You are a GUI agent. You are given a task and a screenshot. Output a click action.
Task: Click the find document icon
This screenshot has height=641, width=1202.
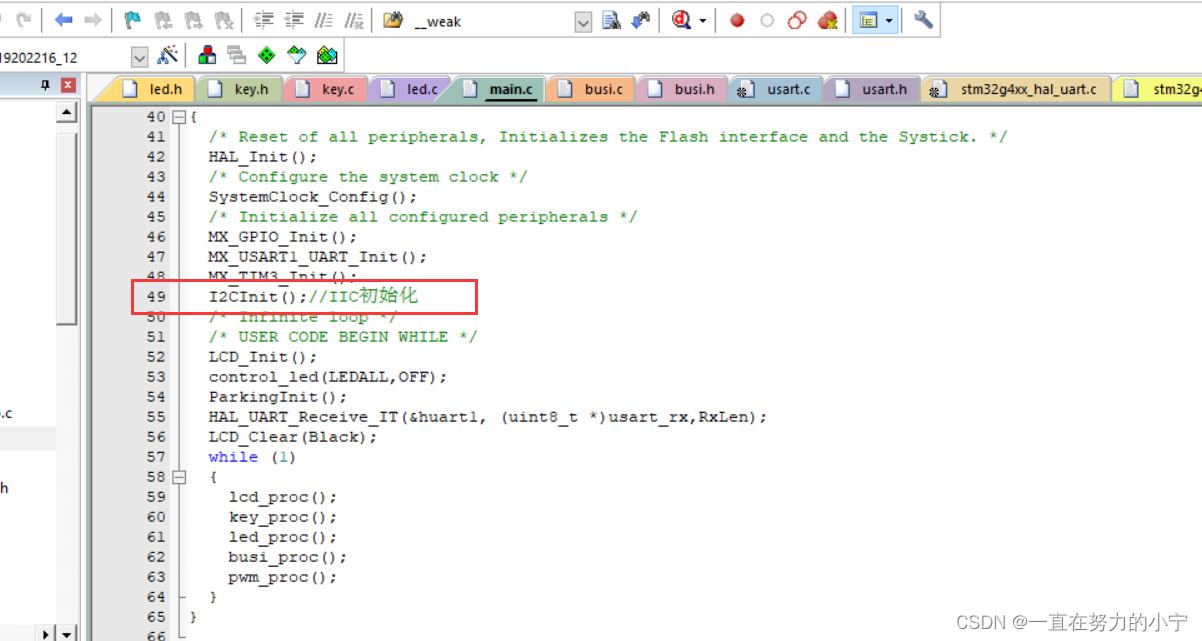(611, 19)
